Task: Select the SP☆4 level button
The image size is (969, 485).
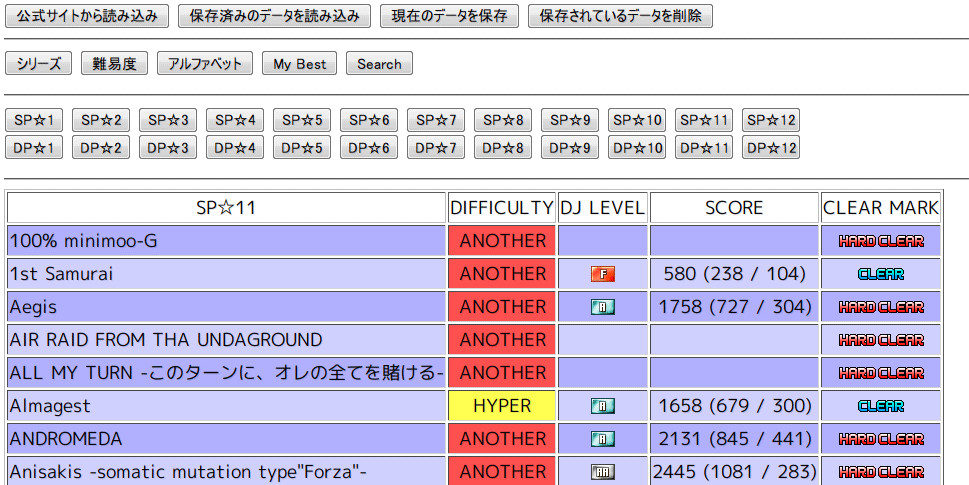Action: click(235, 120)
